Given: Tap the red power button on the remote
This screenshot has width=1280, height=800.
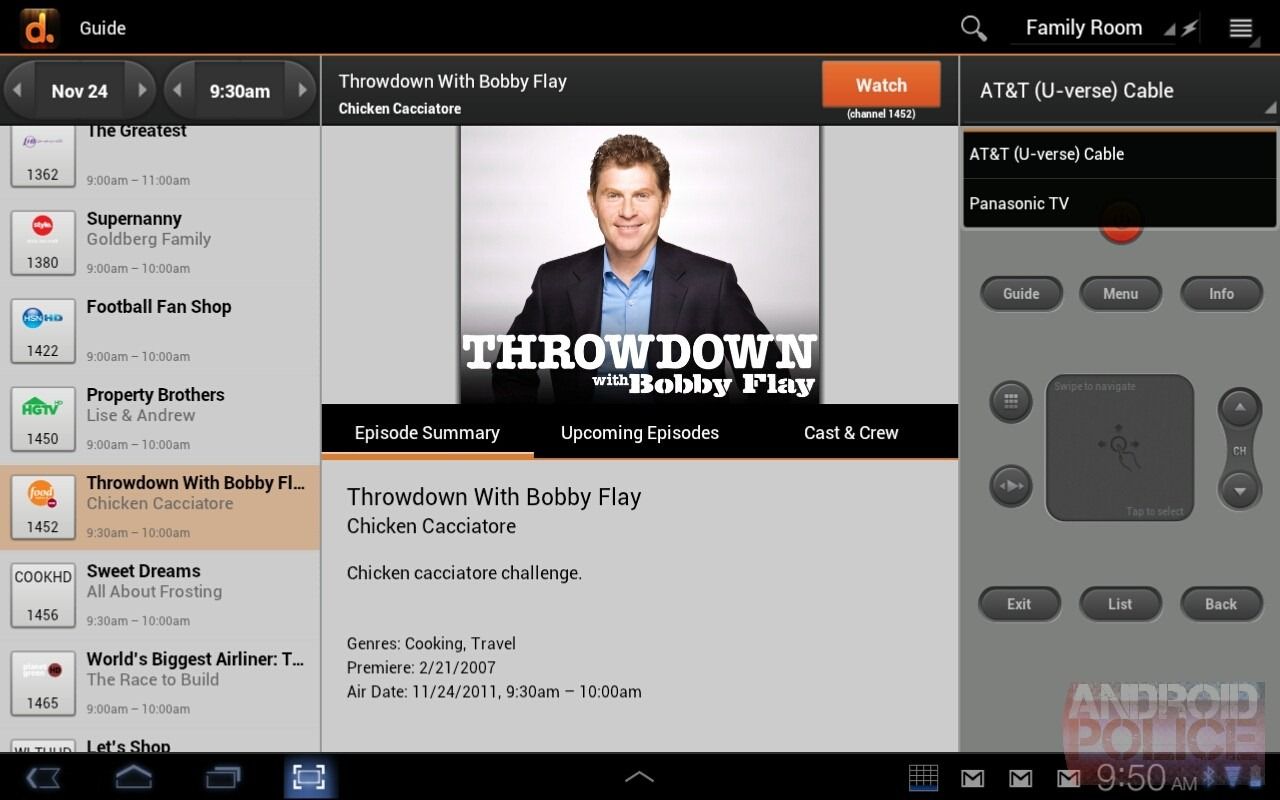Looking at the screenshot, I should [x=1120, y=222].
